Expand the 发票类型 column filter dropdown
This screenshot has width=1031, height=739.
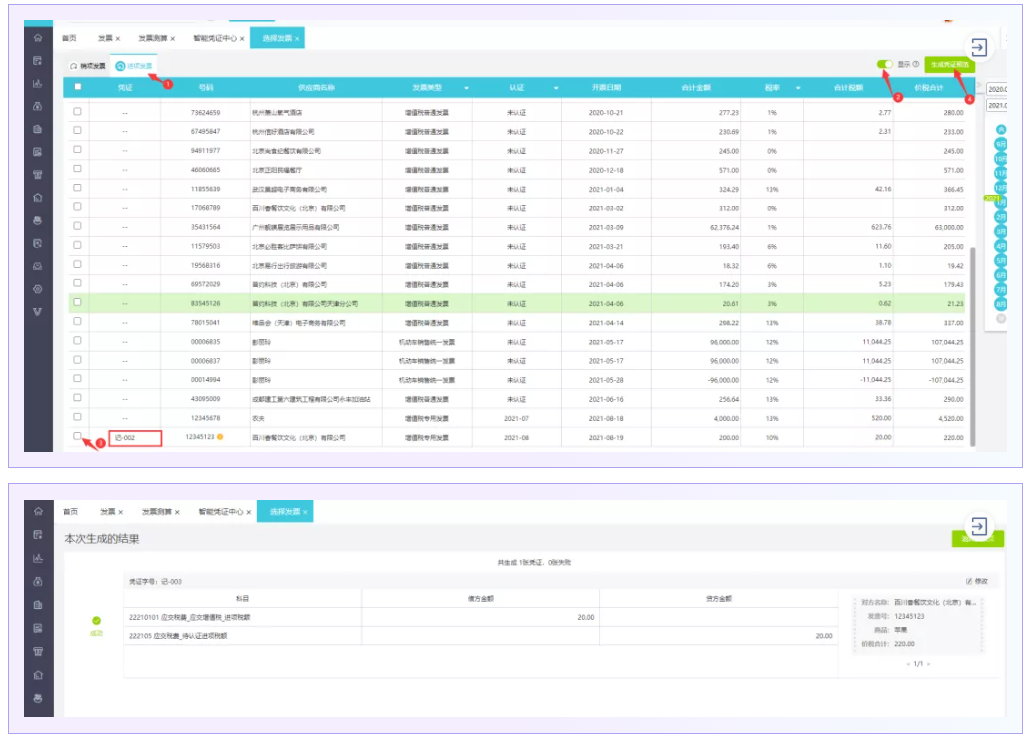click(x=469, y=88)
